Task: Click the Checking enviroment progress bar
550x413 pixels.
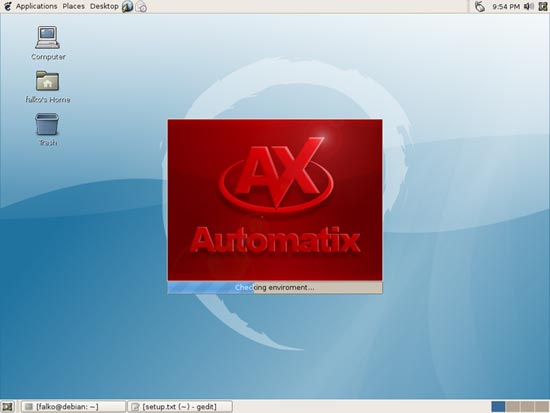Action: [x=275, y=287]
